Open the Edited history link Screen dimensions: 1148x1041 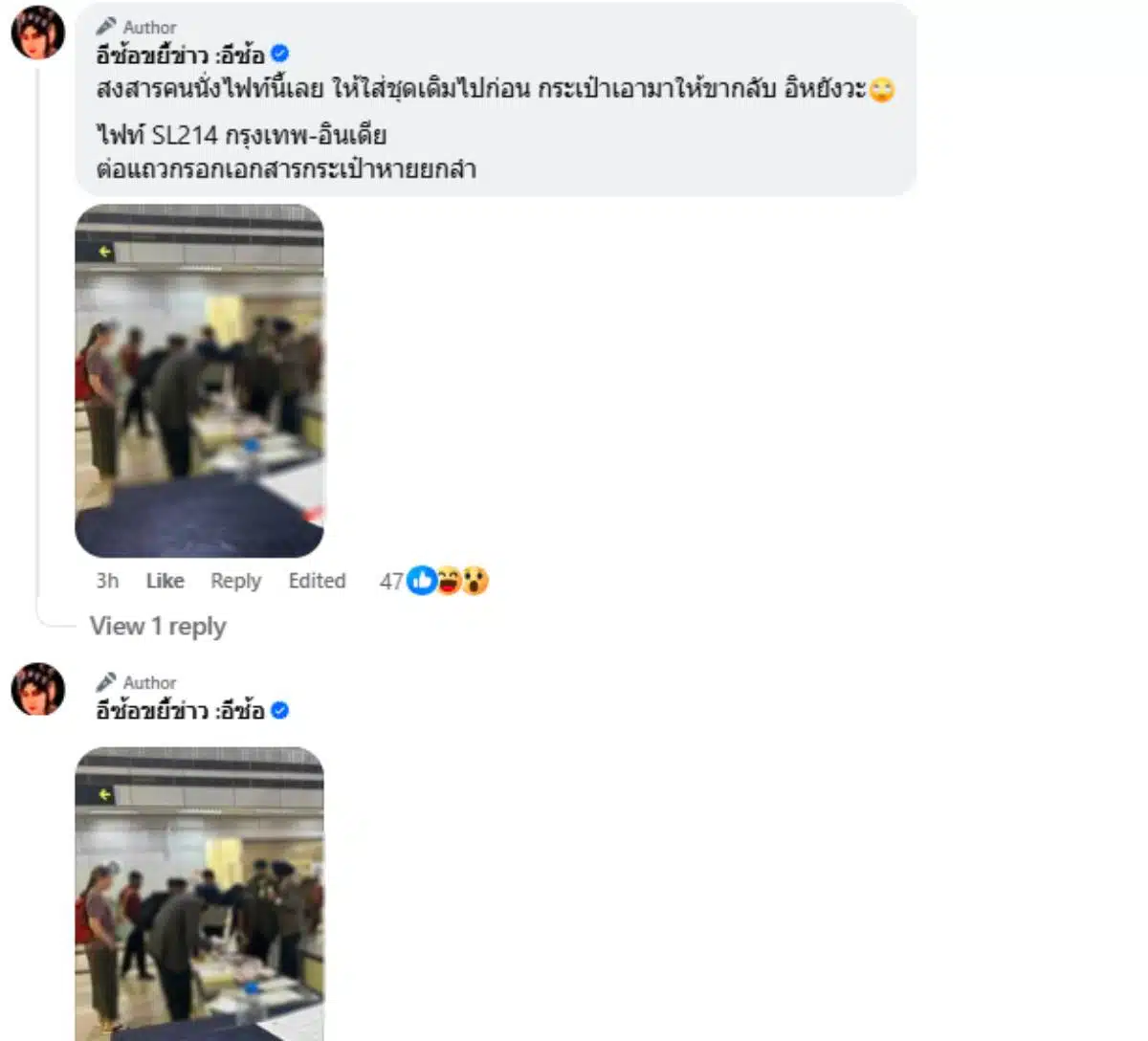coord(317,581)
